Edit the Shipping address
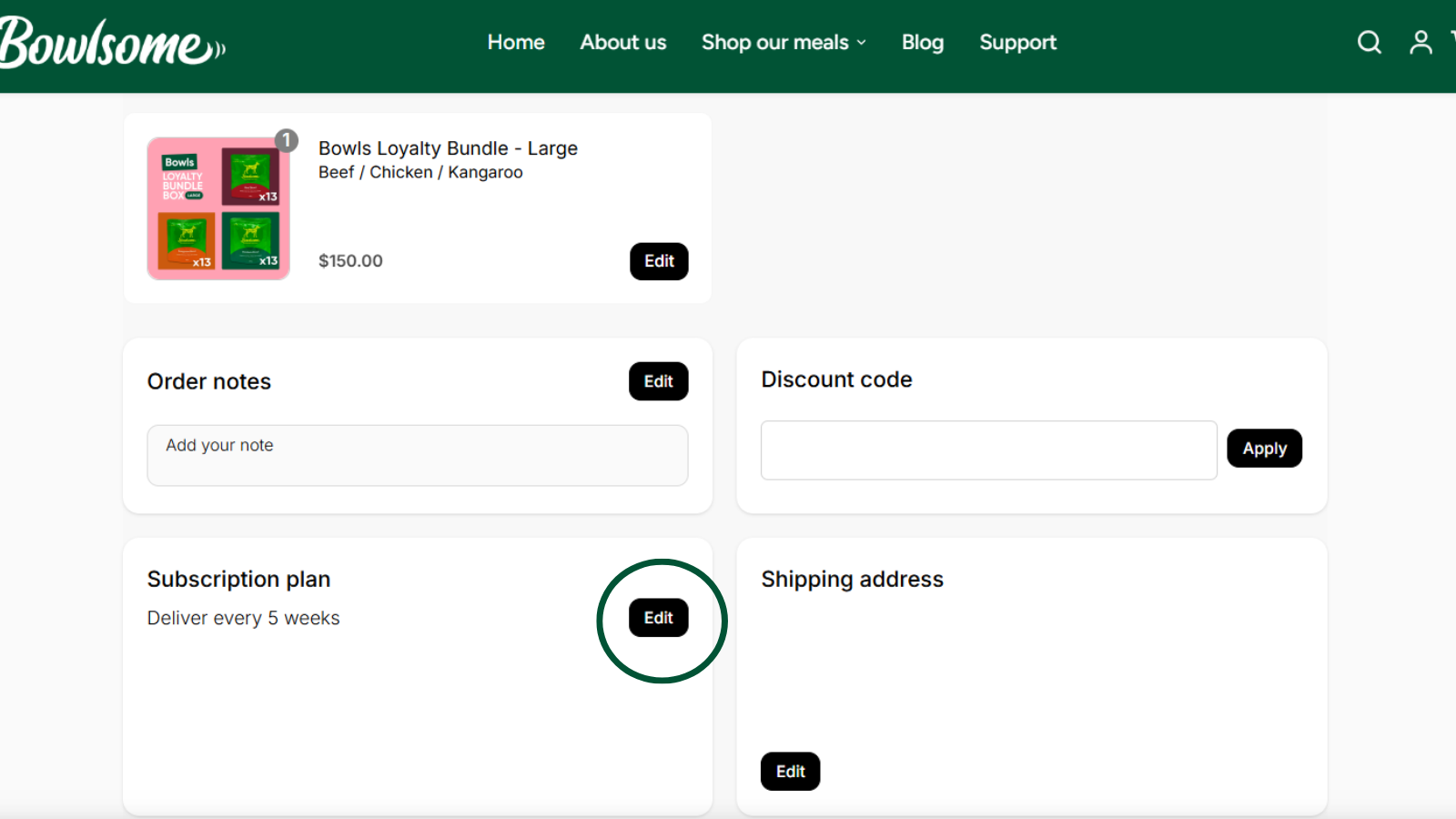The height and width of the screenshot is (819, 1456). pos(790,772)
